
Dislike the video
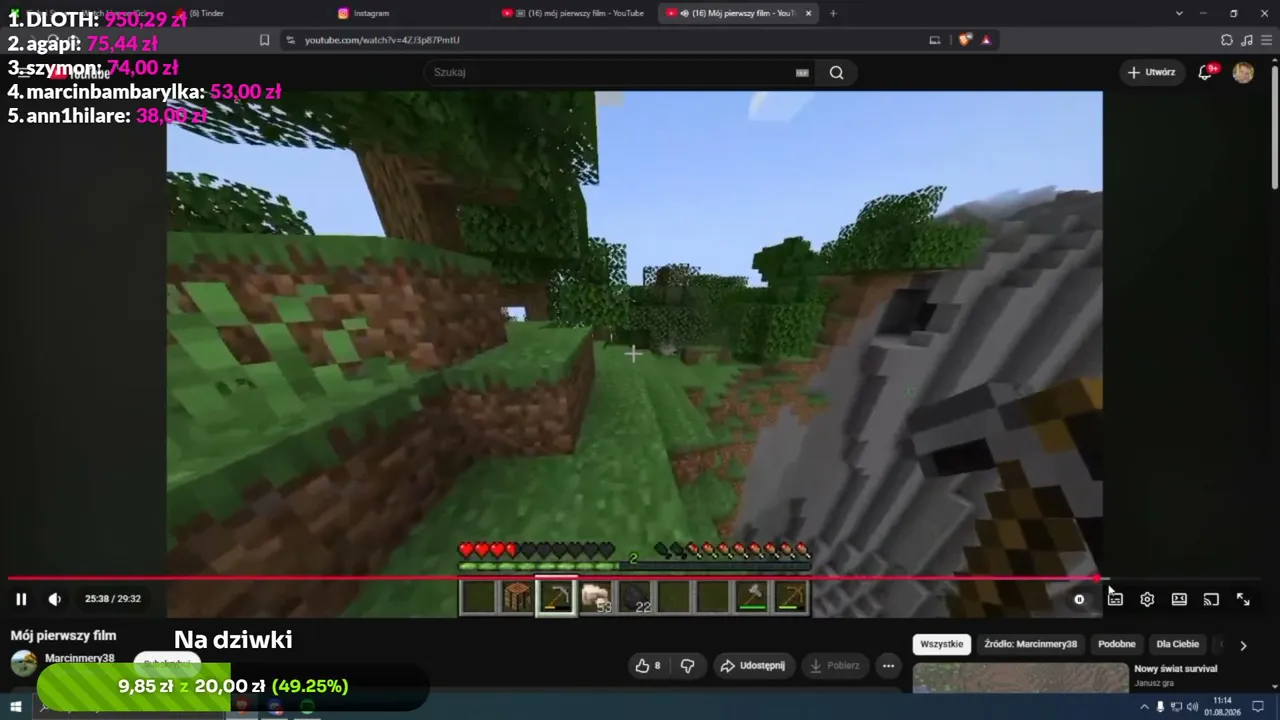(687, 666)
